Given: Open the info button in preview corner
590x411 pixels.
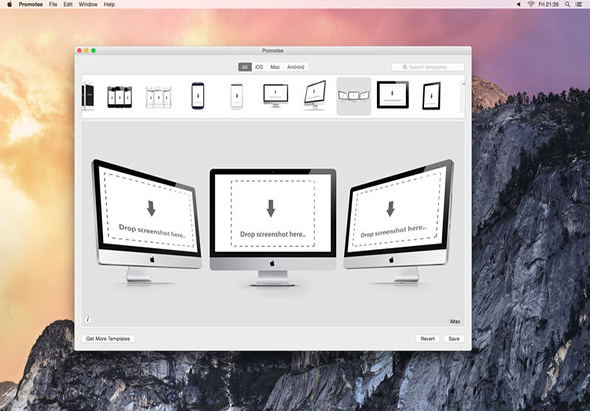Looking at the screenshot, I should [88, 320].
